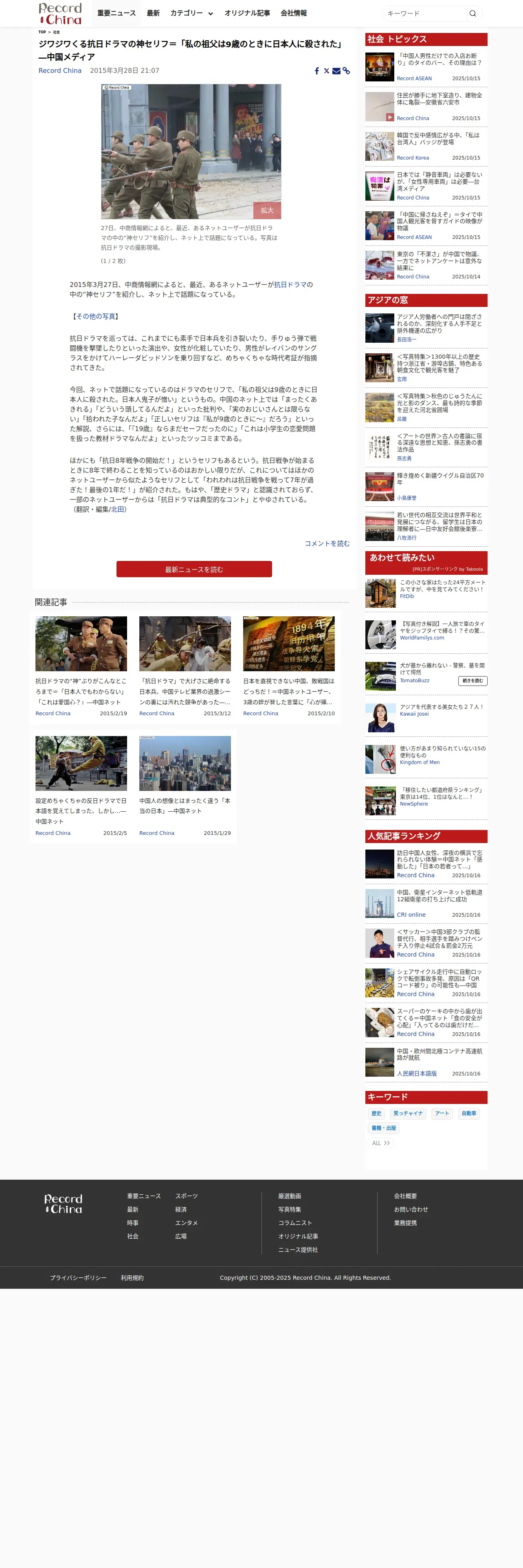Image resolution: width=523 pixels, height=1568 pixels.
Task: Select the 笑っチャイナ keyword tag
Action: pos(408,1113)
